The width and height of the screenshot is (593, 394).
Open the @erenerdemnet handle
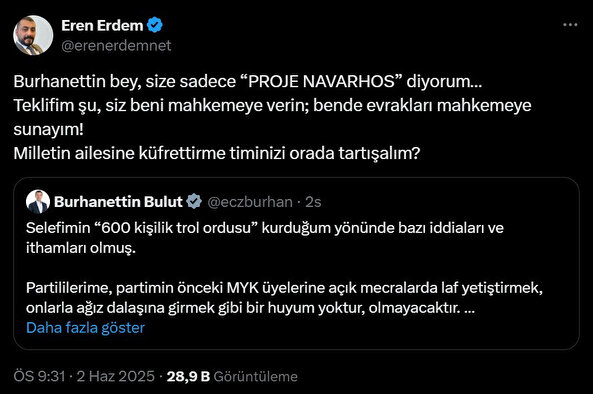click(116, 46)
